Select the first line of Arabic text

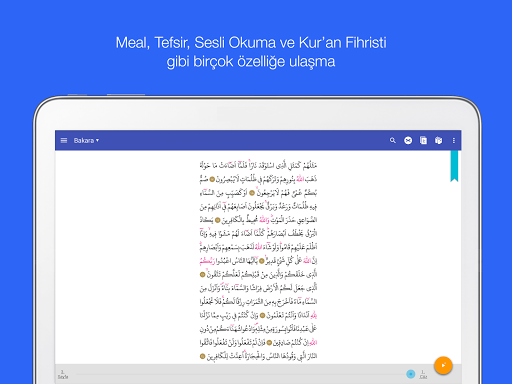click(x=258, y=165)
